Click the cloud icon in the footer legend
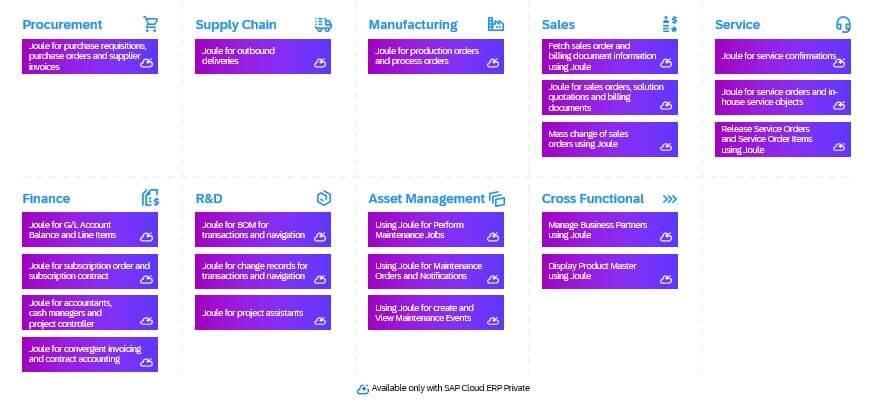This screenshot has height=408, width=875. (362, 388)
